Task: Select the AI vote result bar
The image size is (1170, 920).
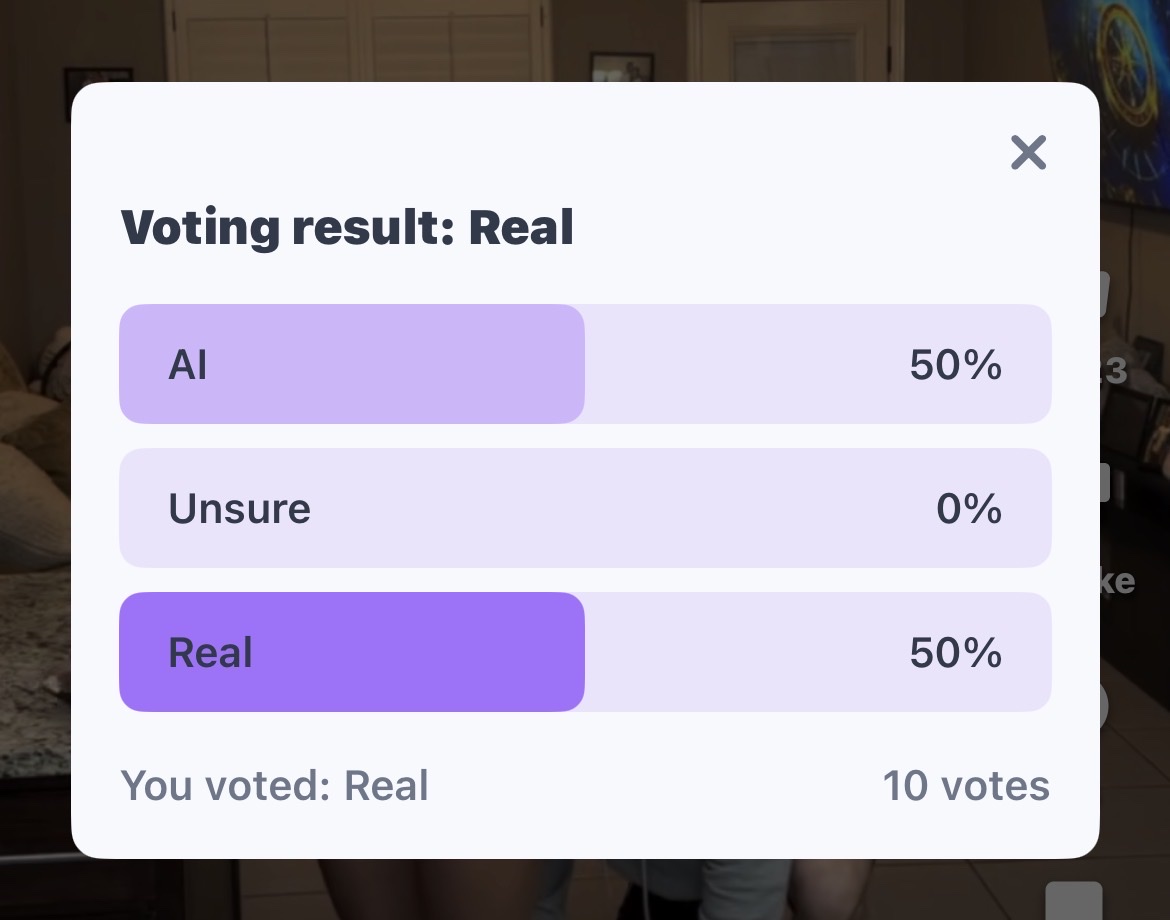Action: click(585, 364)
